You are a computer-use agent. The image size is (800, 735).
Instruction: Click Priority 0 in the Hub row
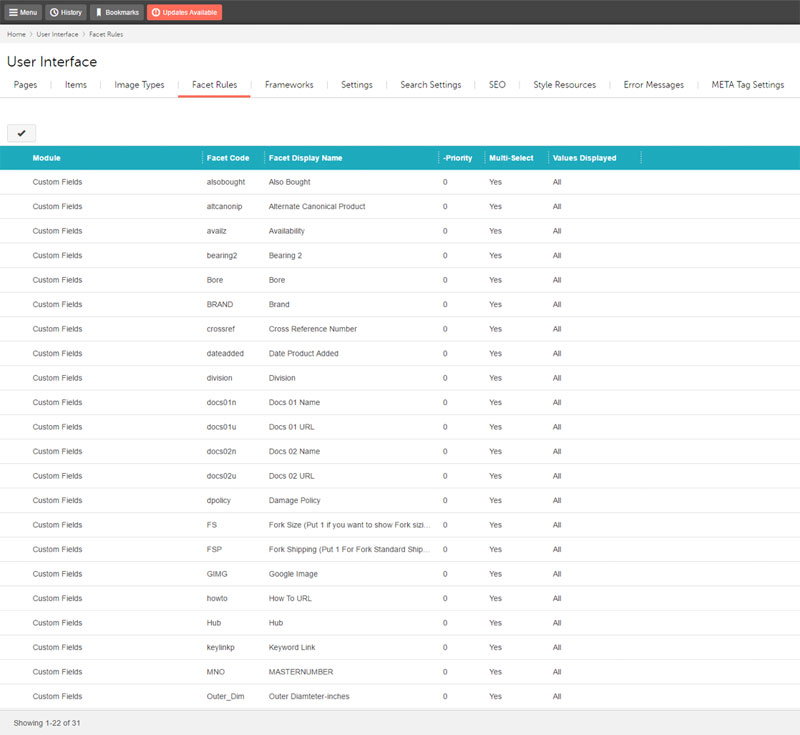click(x=445, y=623)
